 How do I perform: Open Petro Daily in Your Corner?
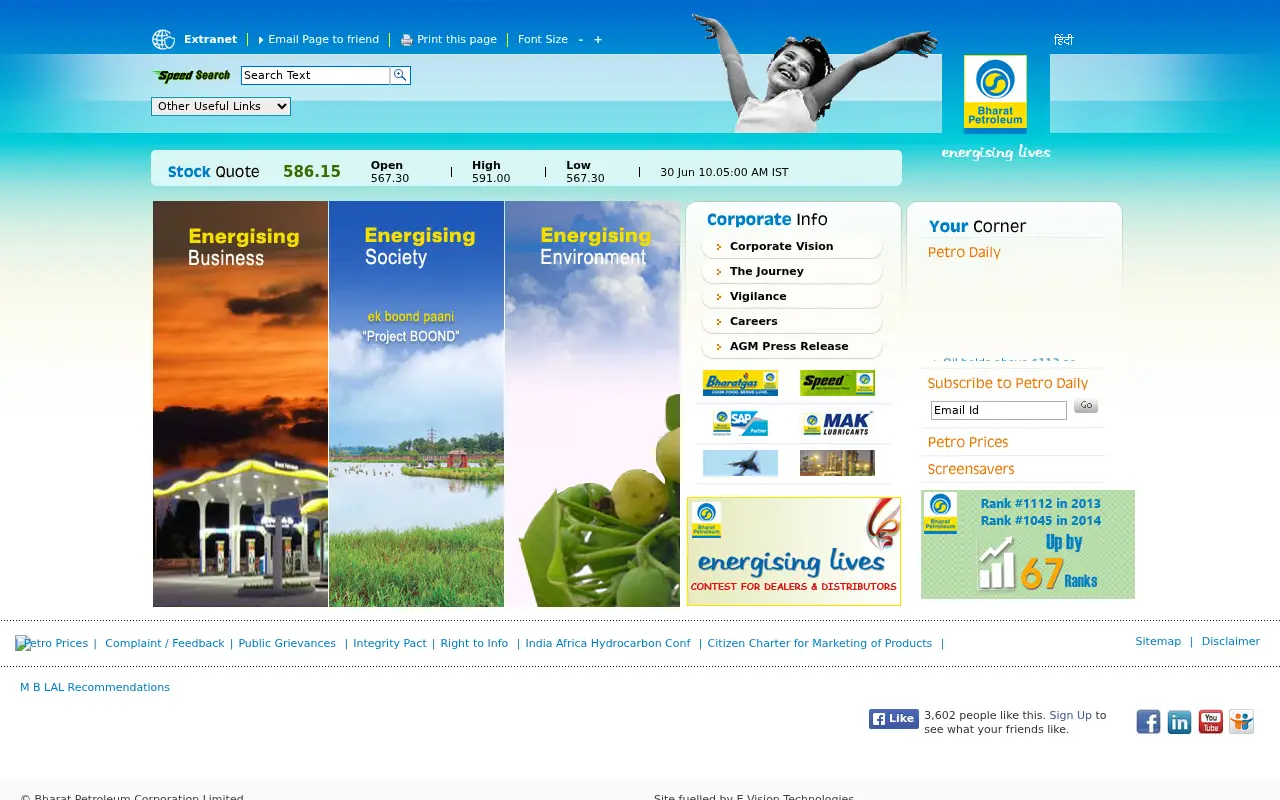pos(964,252)
